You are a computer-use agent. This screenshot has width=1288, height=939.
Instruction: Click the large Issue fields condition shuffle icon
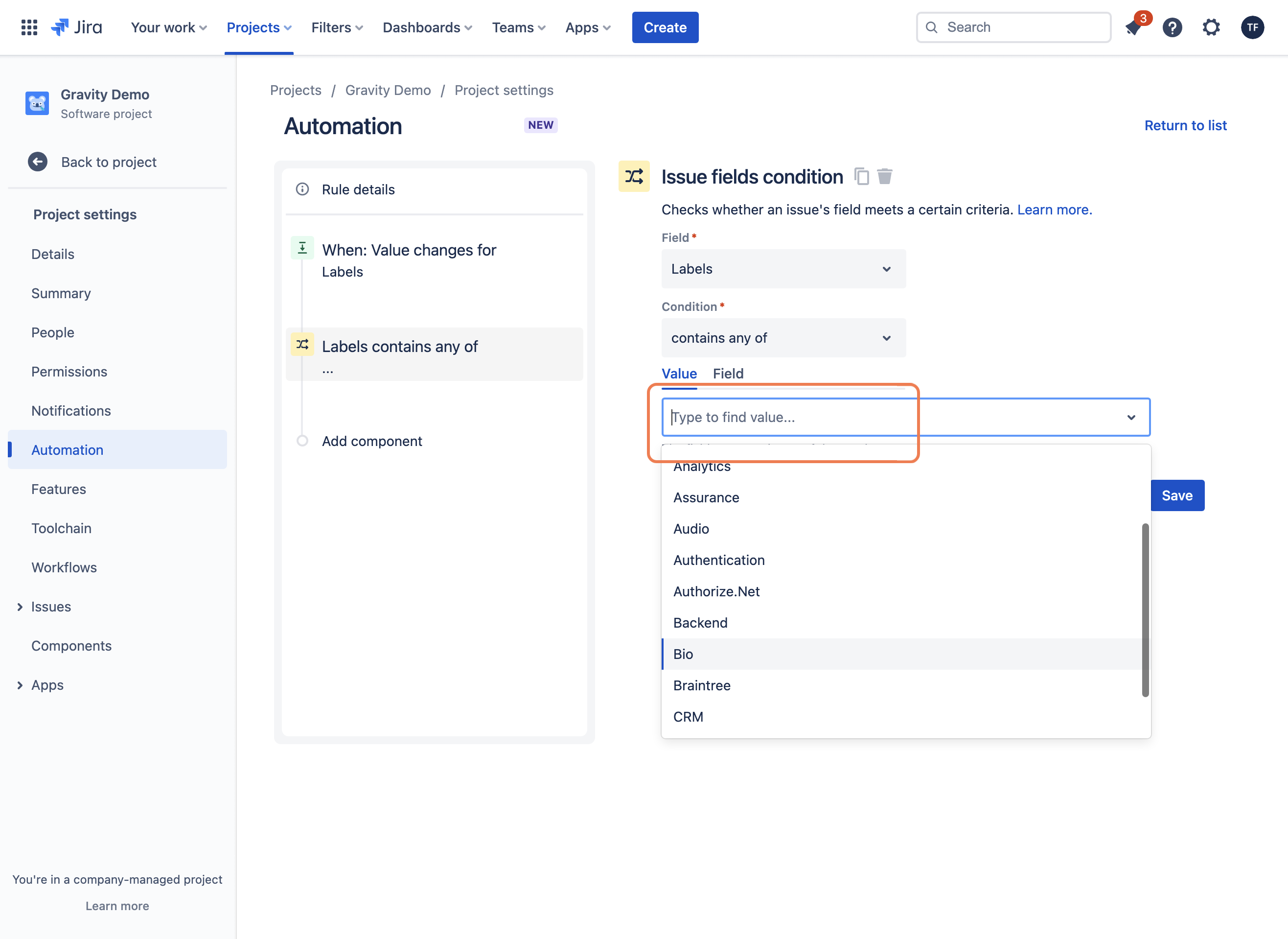[x=634, y=176]
